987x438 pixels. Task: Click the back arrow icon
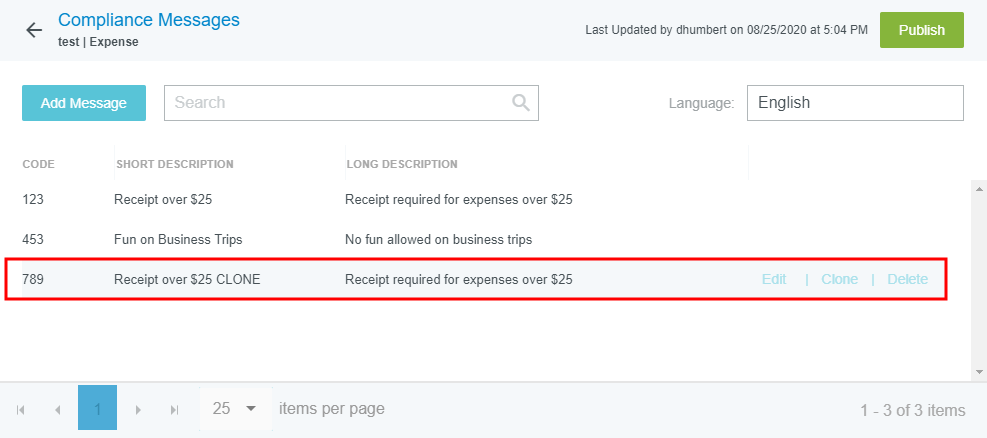(34, 30)
